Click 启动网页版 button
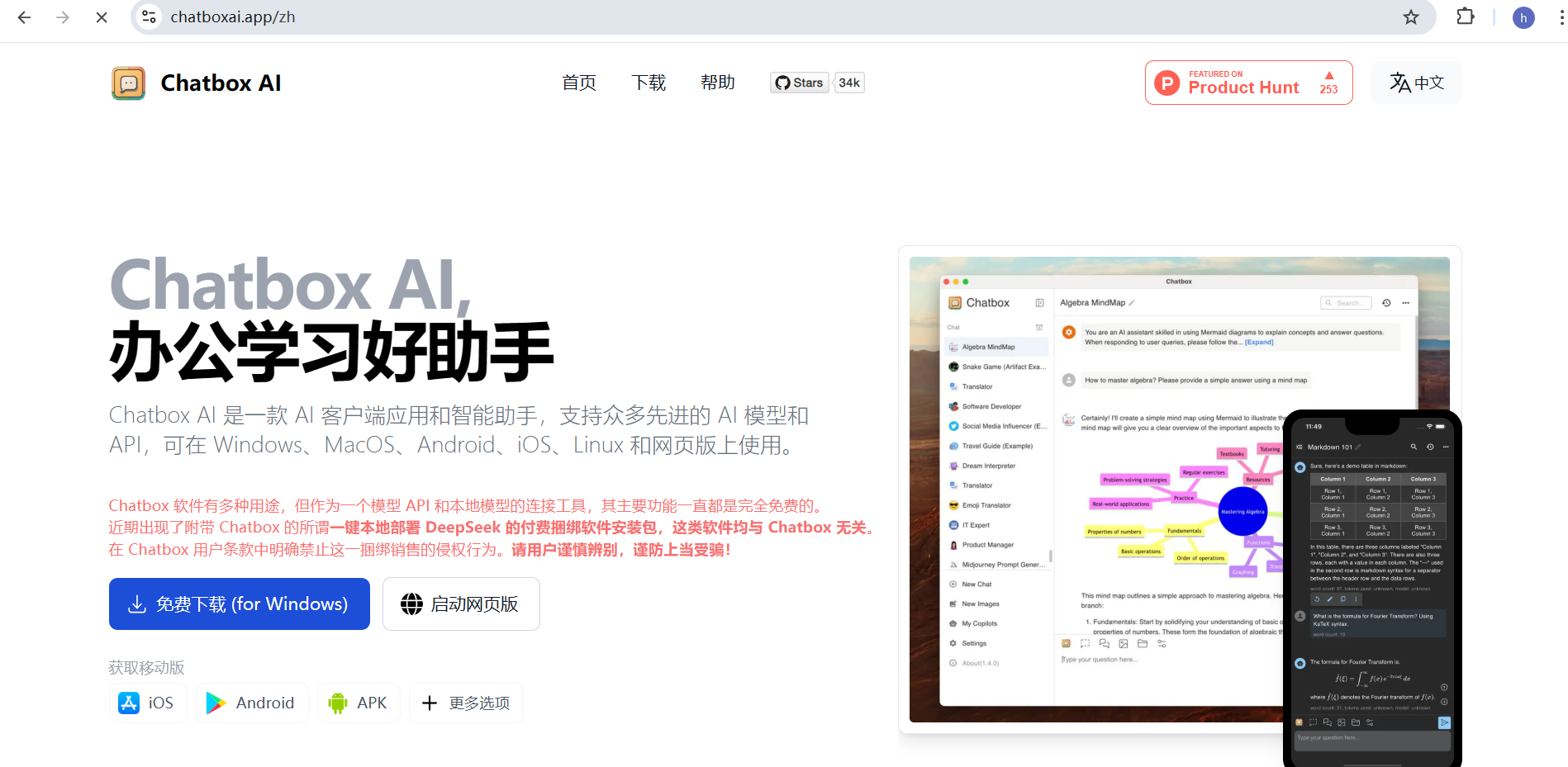Image resolution: width=1568 pixels, height=767 pixels. coord(461,604)
